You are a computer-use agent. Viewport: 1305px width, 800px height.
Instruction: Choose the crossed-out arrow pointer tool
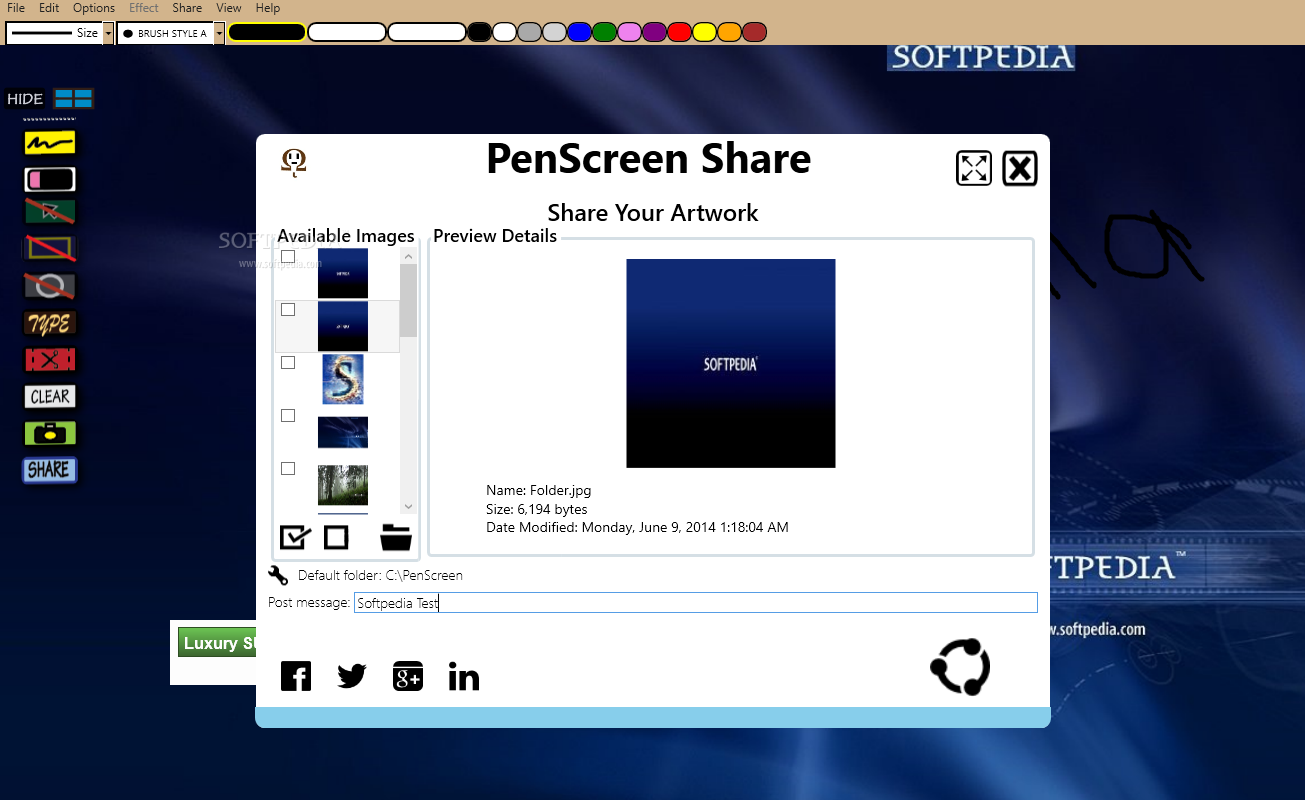(x=50, y=212)
